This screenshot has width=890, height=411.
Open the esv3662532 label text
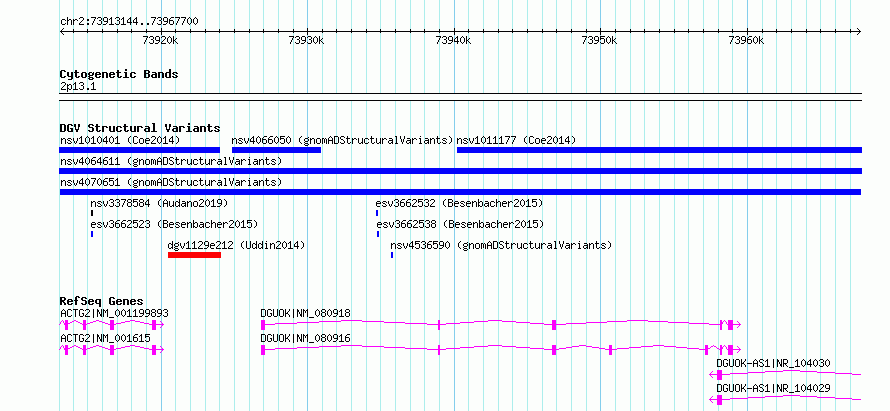tap(459, 203)
